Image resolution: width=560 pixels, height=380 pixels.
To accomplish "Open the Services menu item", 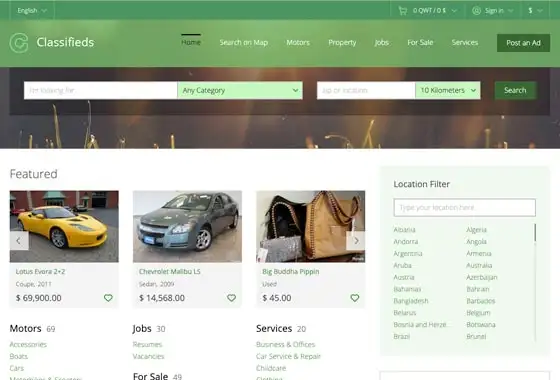I will (465, 42).
